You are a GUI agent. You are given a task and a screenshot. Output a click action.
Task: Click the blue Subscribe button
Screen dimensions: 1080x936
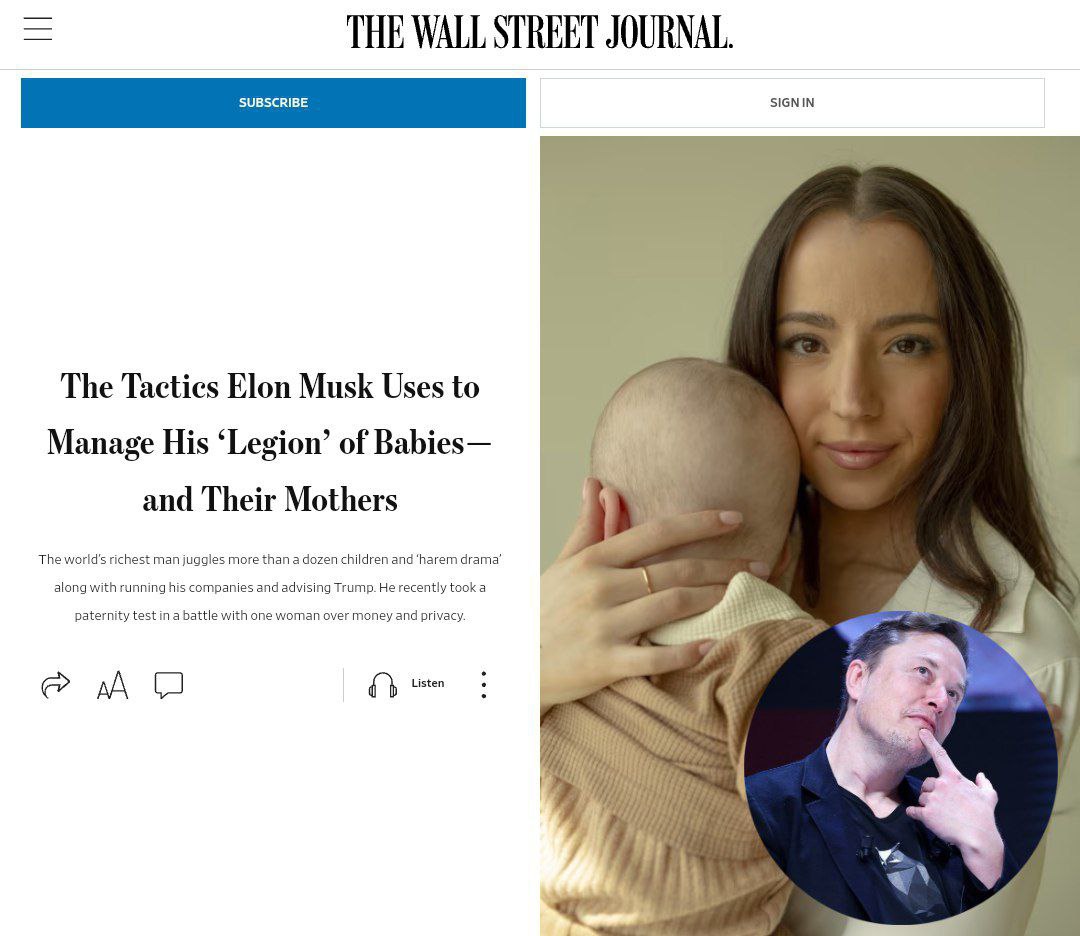coord(273,103)
